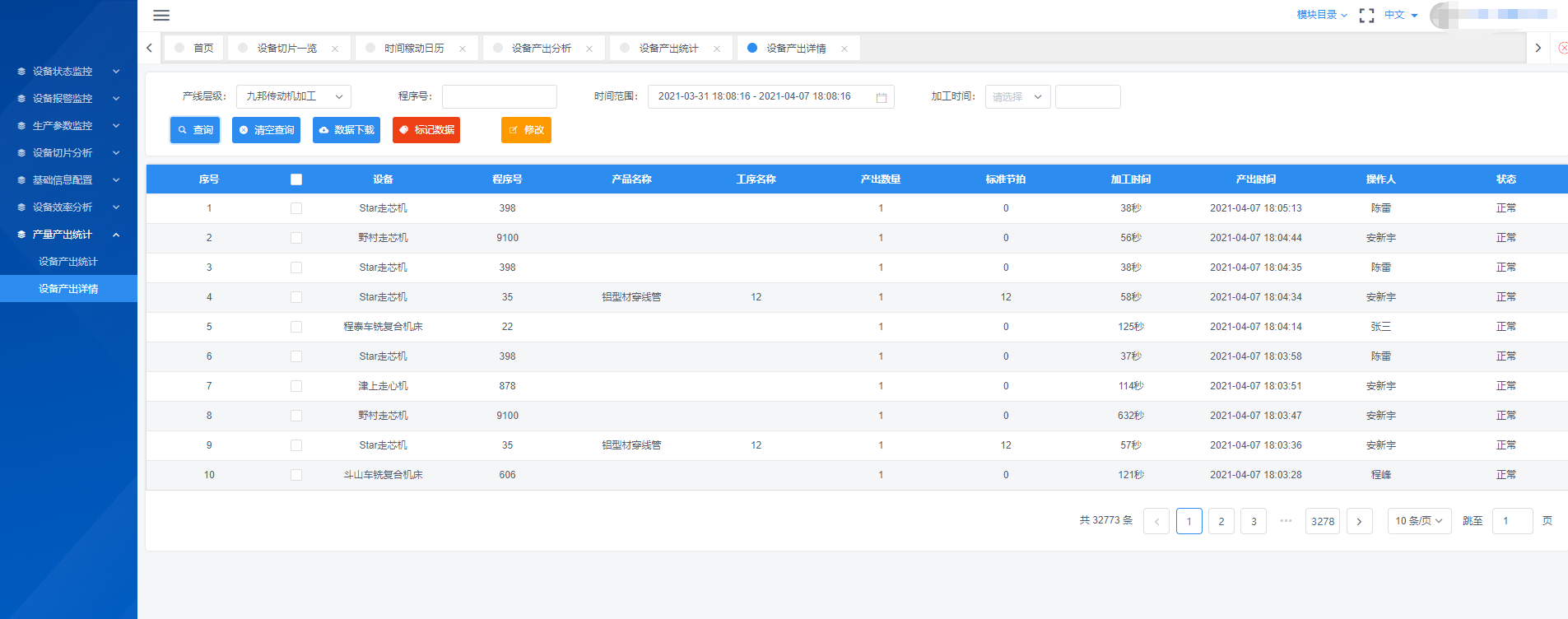Switch to the 首页 tab
The height and width of the screenshot is (619, 1568).
[194, 49]
